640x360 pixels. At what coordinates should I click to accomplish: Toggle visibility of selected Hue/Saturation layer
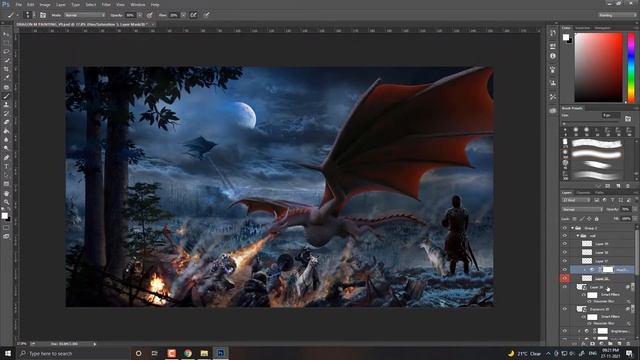click(565, 270)
